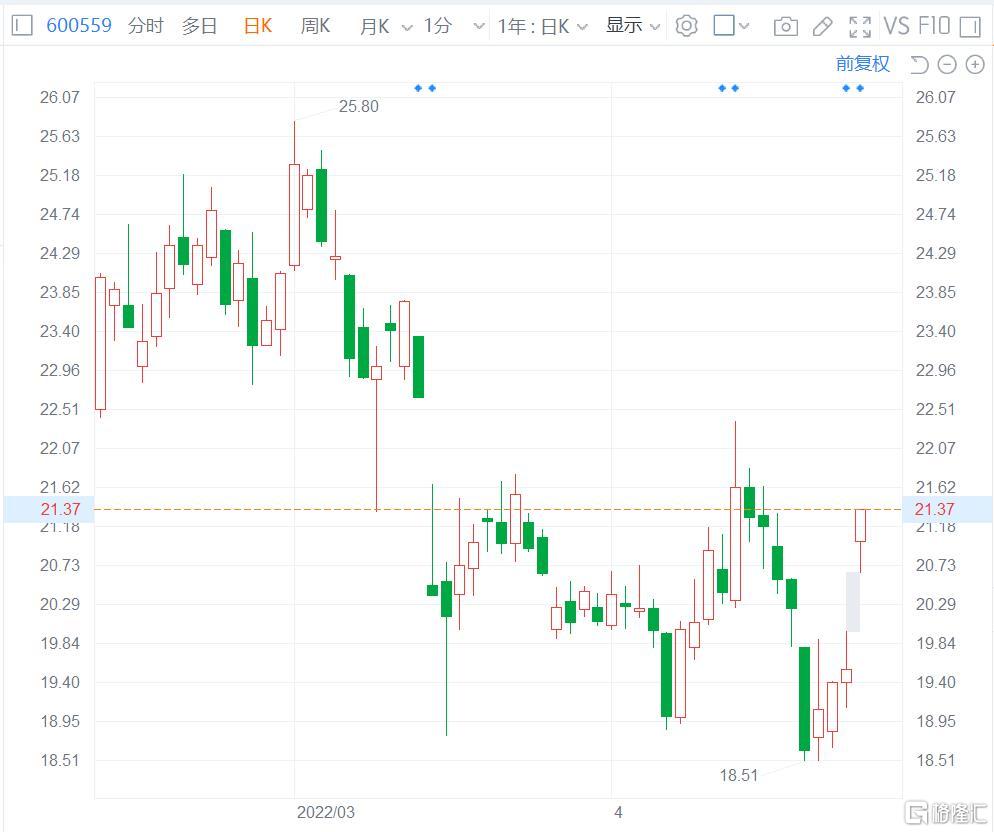This screenshot has height=832, width=994.
Task: Click the first blue diamond event marker pair
Action: [x=425, y=88]
